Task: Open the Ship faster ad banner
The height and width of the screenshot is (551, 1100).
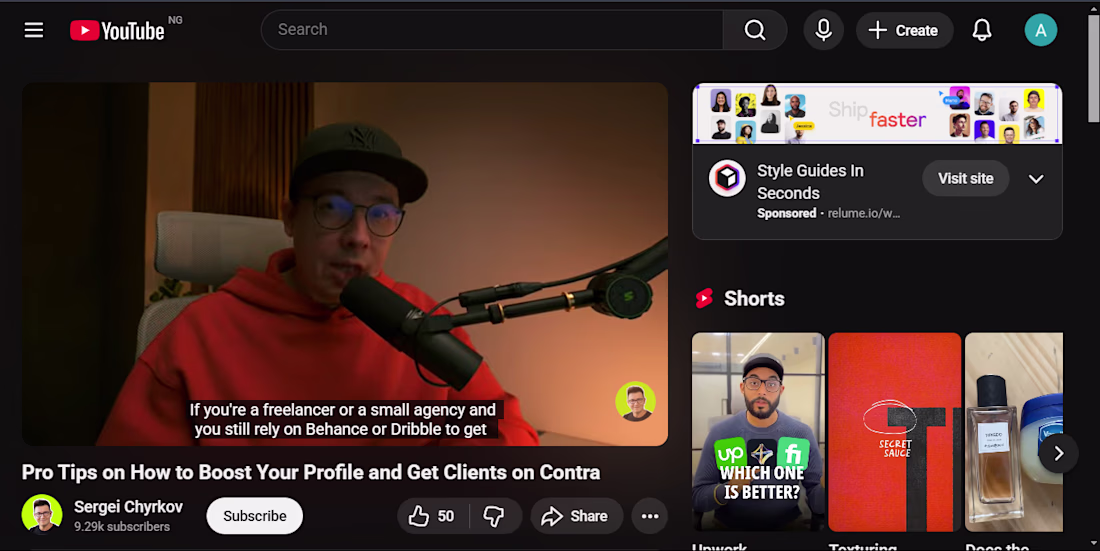Action: [877, 114]
